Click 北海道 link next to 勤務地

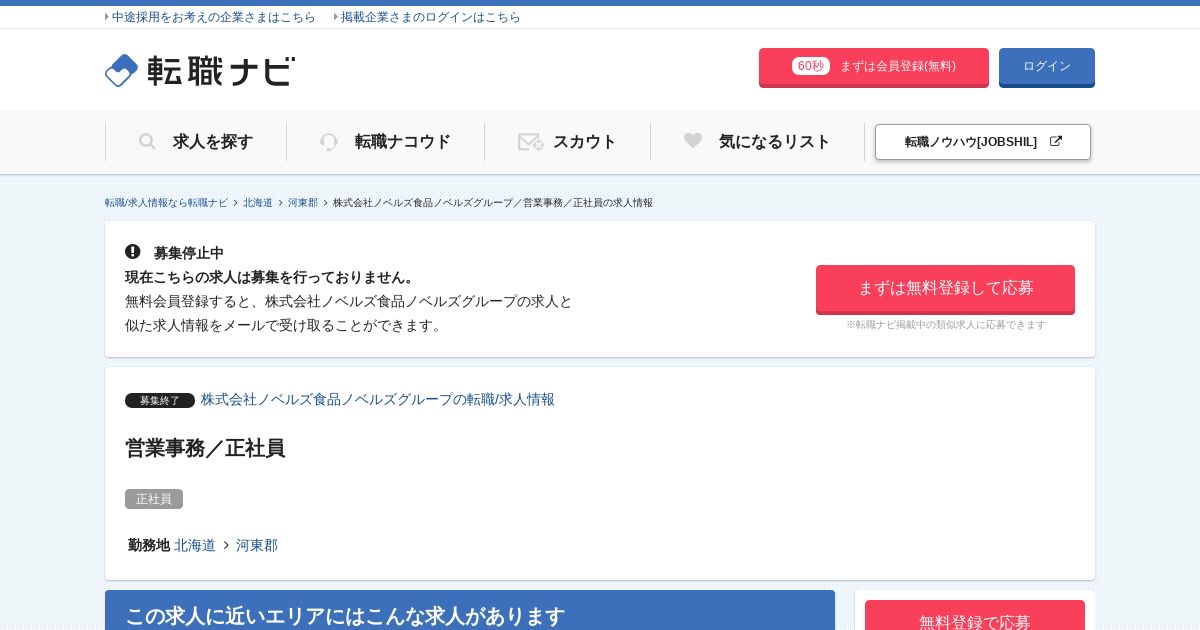pyautogui.click(x=195, y=545)
